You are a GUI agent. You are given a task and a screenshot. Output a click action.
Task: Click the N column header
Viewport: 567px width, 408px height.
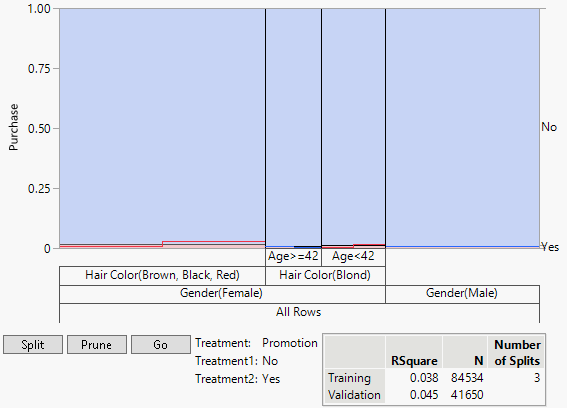click(479, 361)
